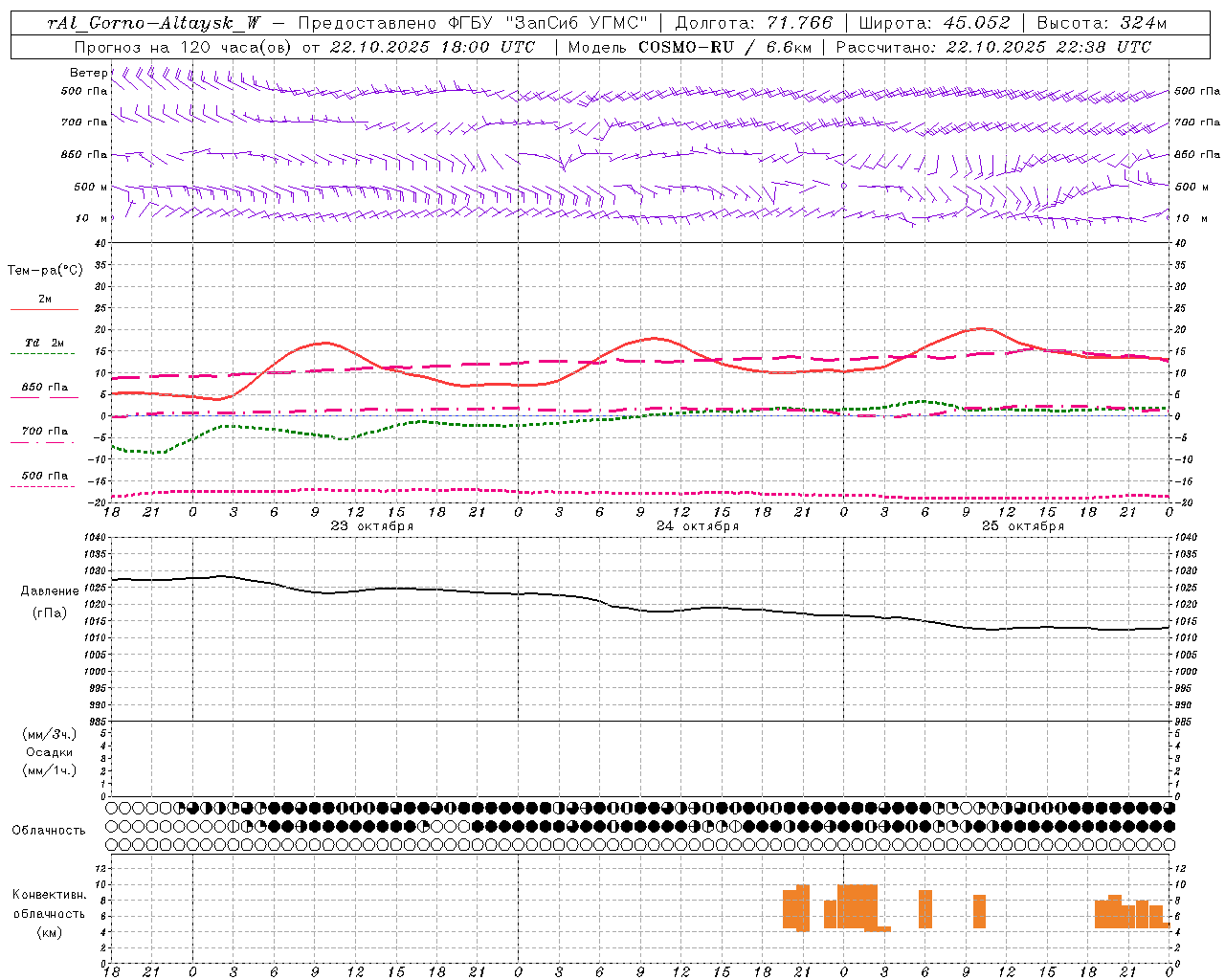Click the Td 2м dew point legend entry
The height and width of the screenshot is (980, 1225).
point(44,343)
